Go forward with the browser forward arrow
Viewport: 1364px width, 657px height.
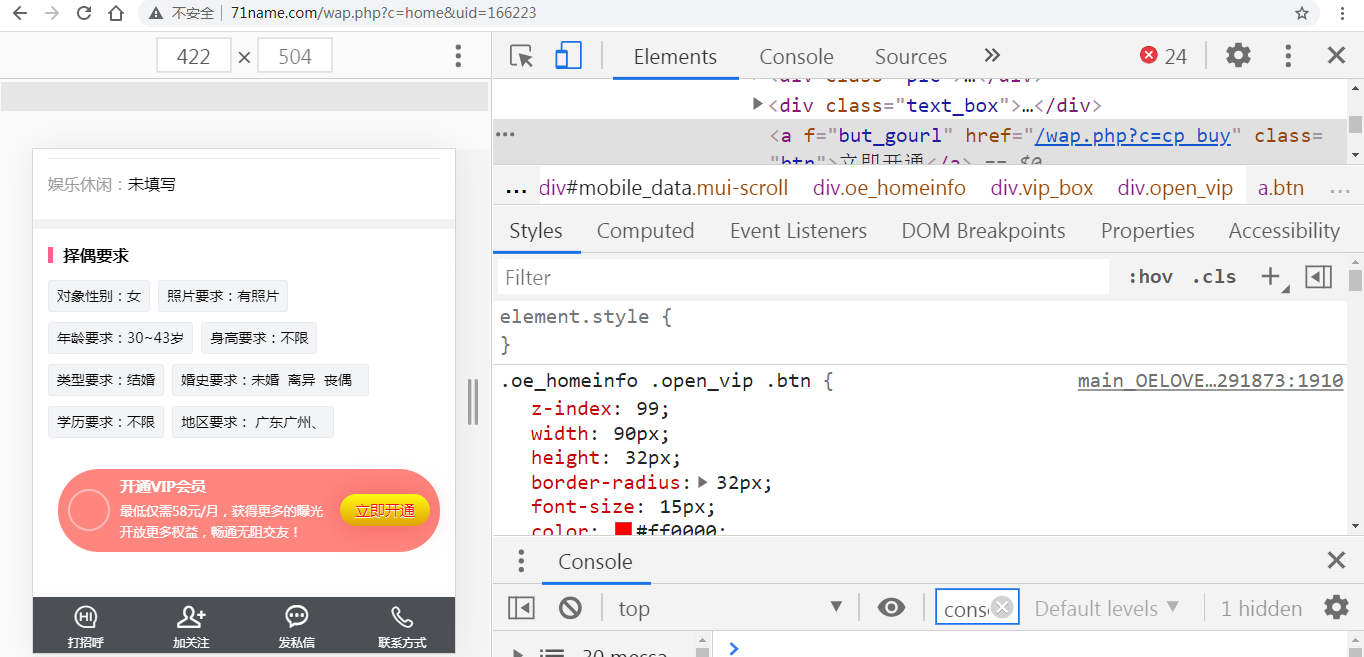52,13
